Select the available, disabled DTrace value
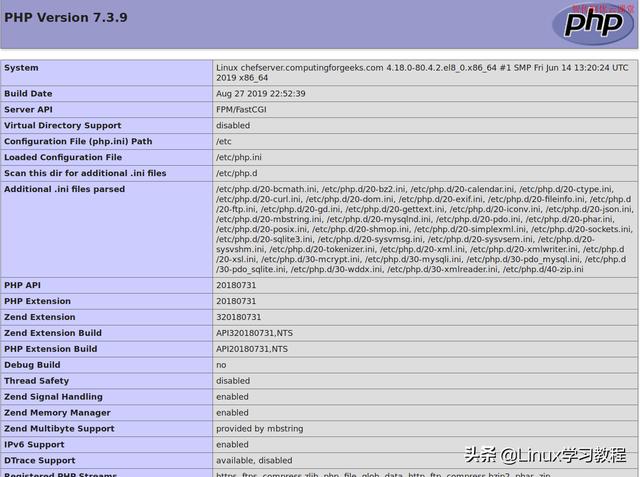This screenshot has width=640, height=477. pos(254,460)
